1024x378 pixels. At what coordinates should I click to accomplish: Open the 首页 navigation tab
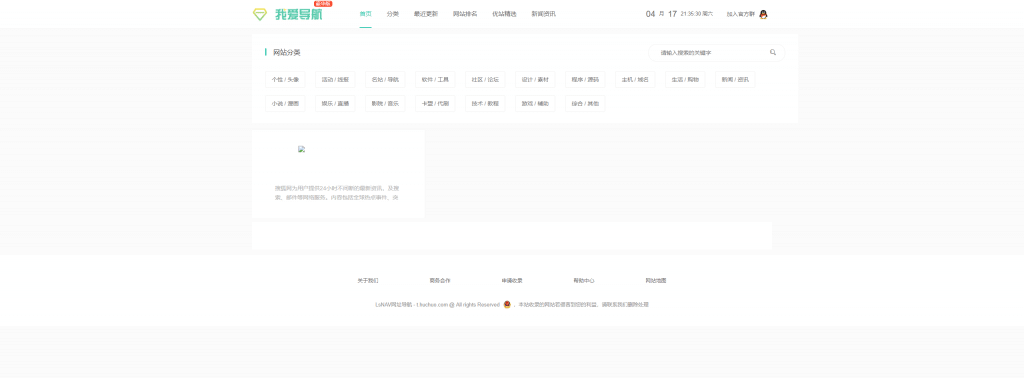pos(365,14)
